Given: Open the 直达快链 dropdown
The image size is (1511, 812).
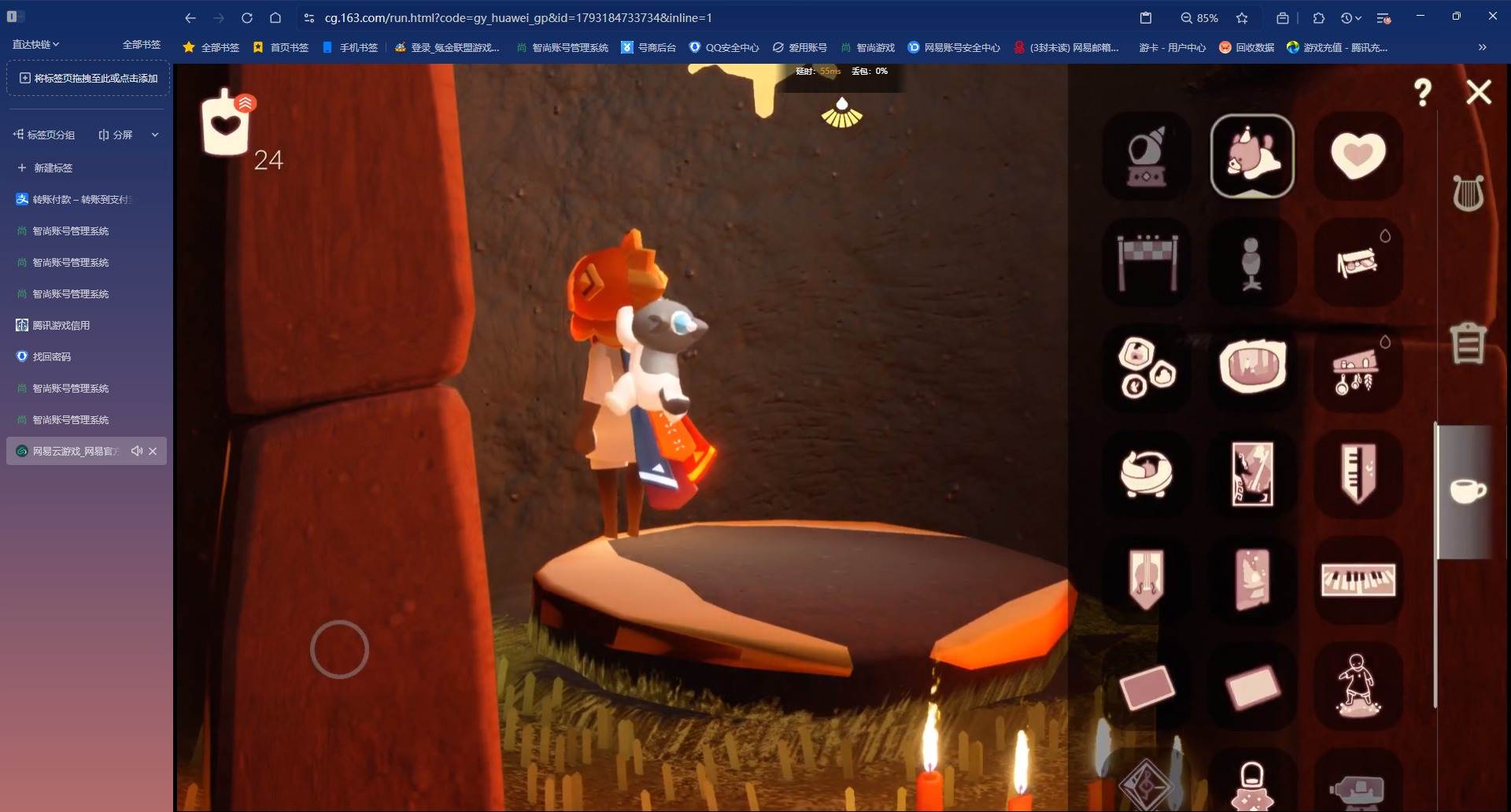Looking at the screenshot, I should (35, 44).
